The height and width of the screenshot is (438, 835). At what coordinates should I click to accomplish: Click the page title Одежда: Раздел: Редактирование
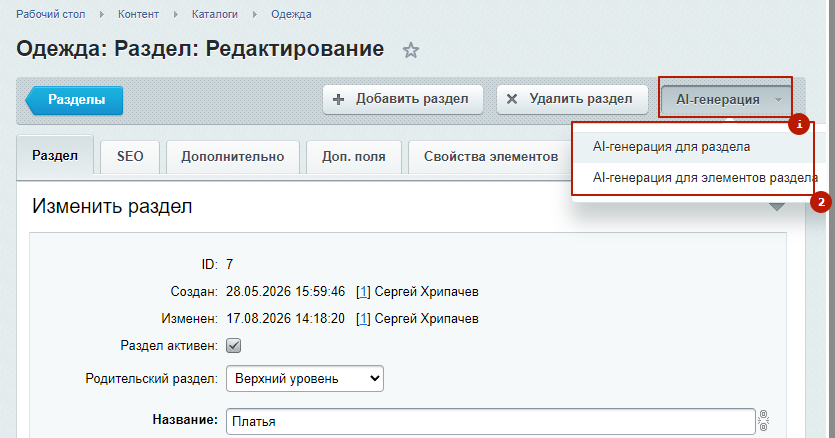tap(200, 49)
